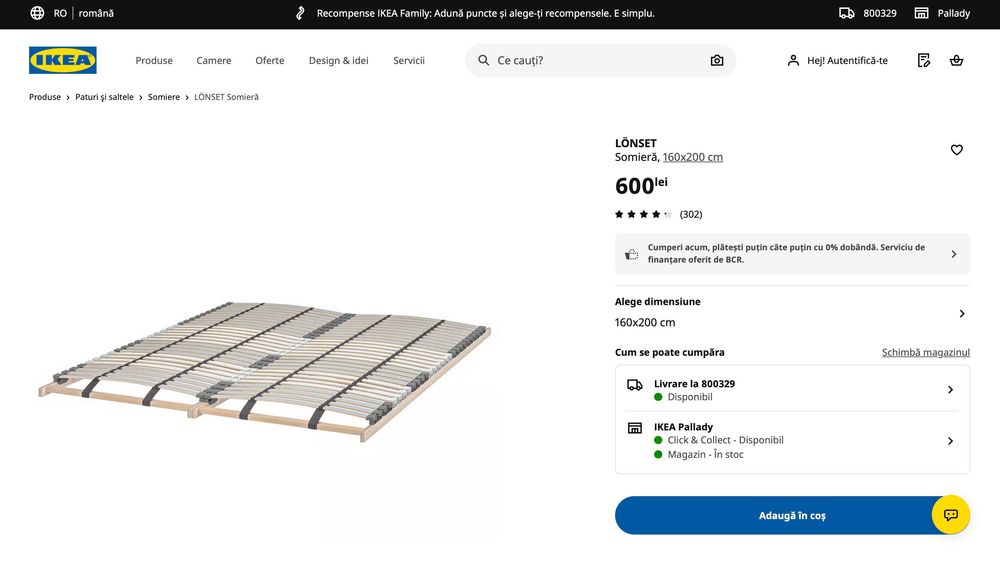Viewport: 1000px width, 567px height.
Task: Open the globe language selector icon
Action: (x=37, y=13)
